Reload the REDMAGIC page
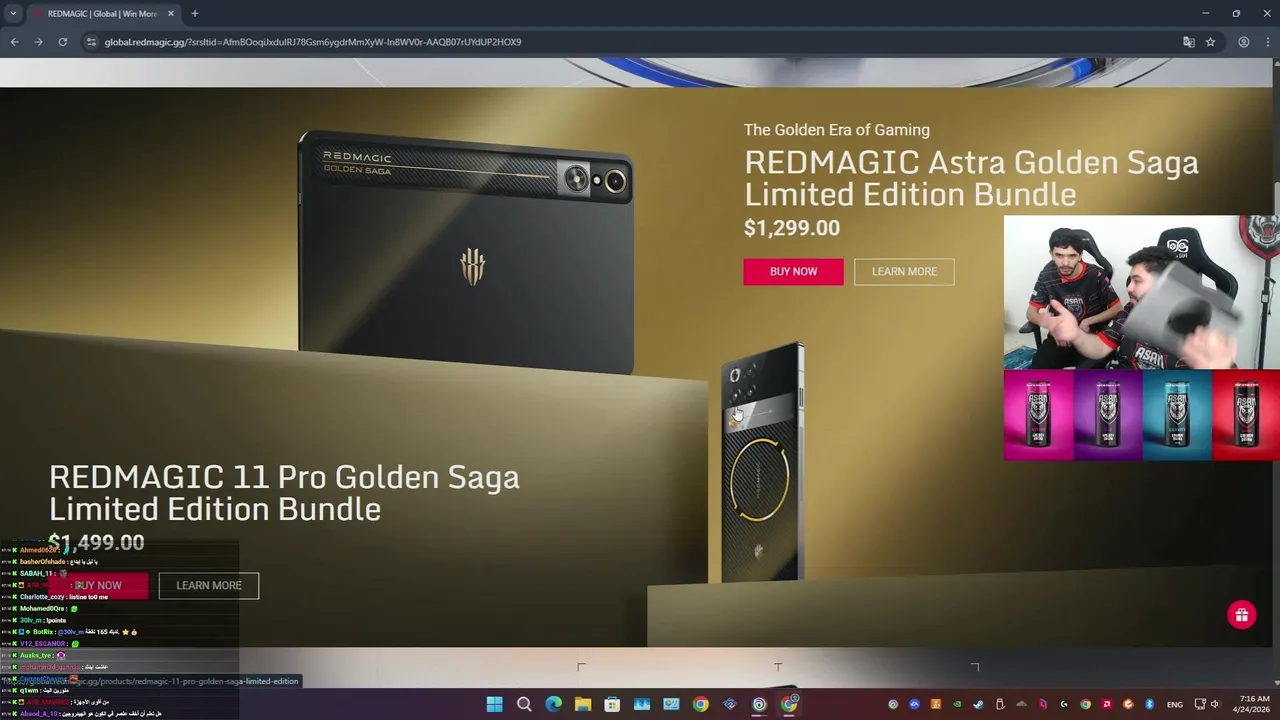The image size is (1280, 720). [63, 42]
